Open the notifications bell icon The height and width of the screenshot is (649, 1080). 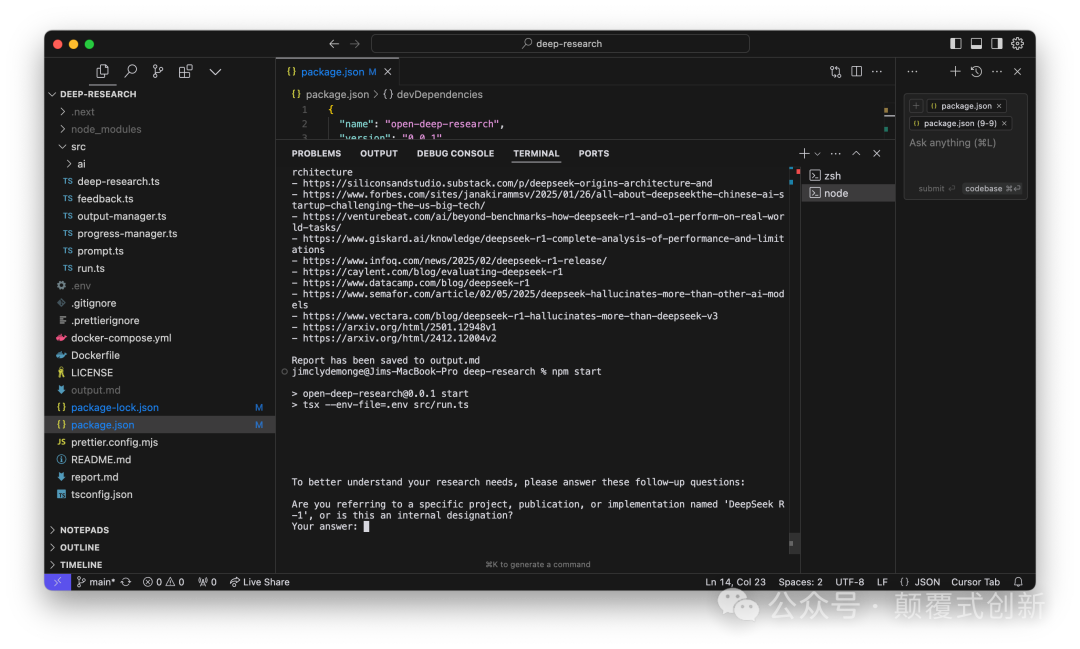[1018, 582]
